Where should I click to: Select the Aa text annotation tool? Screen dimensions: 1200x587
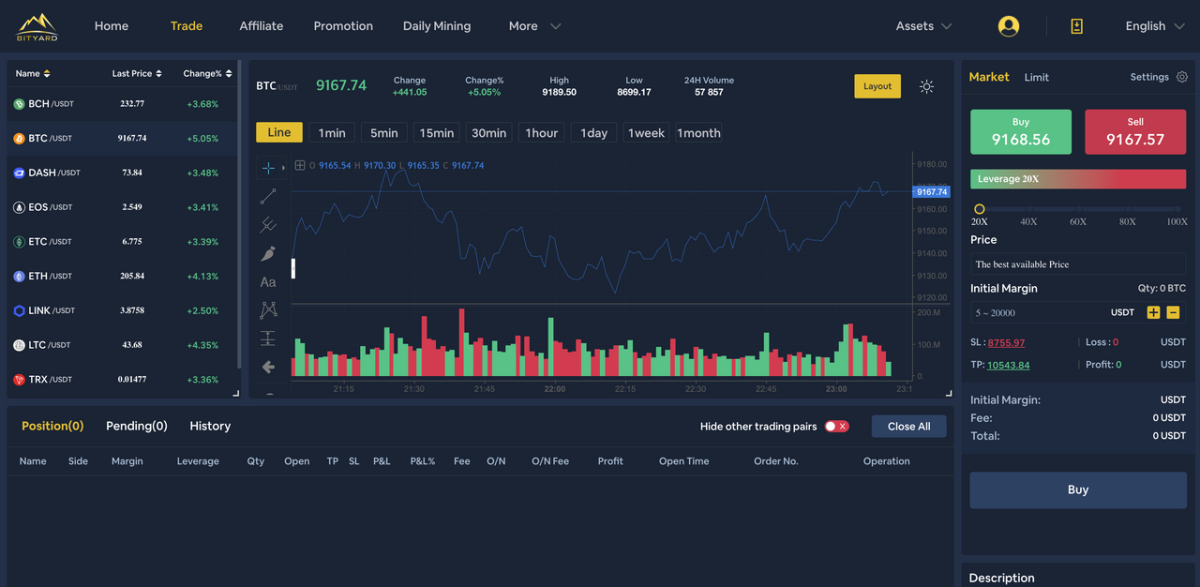[x=268, y=282]
